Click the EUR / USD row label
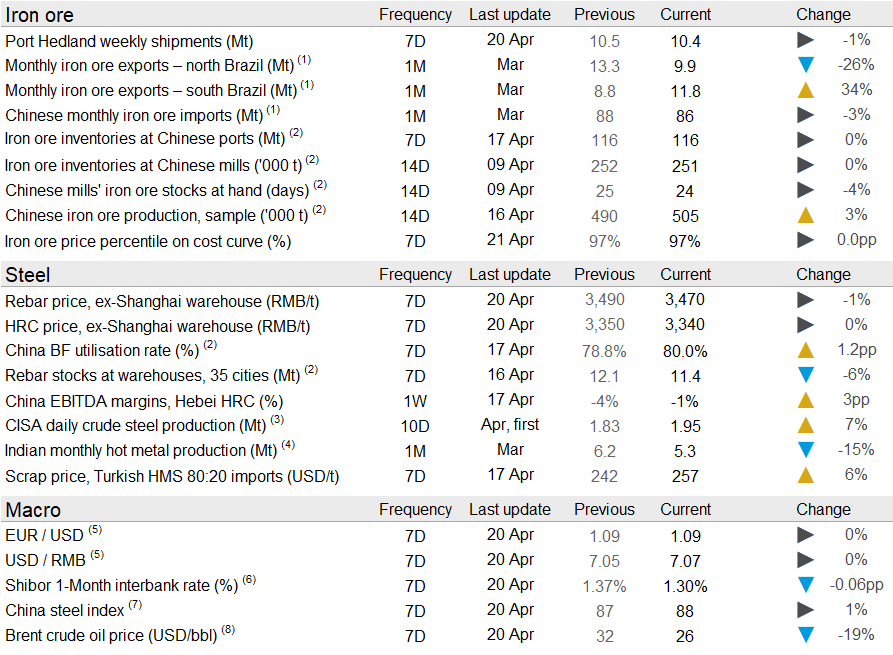 click(44, 535)
